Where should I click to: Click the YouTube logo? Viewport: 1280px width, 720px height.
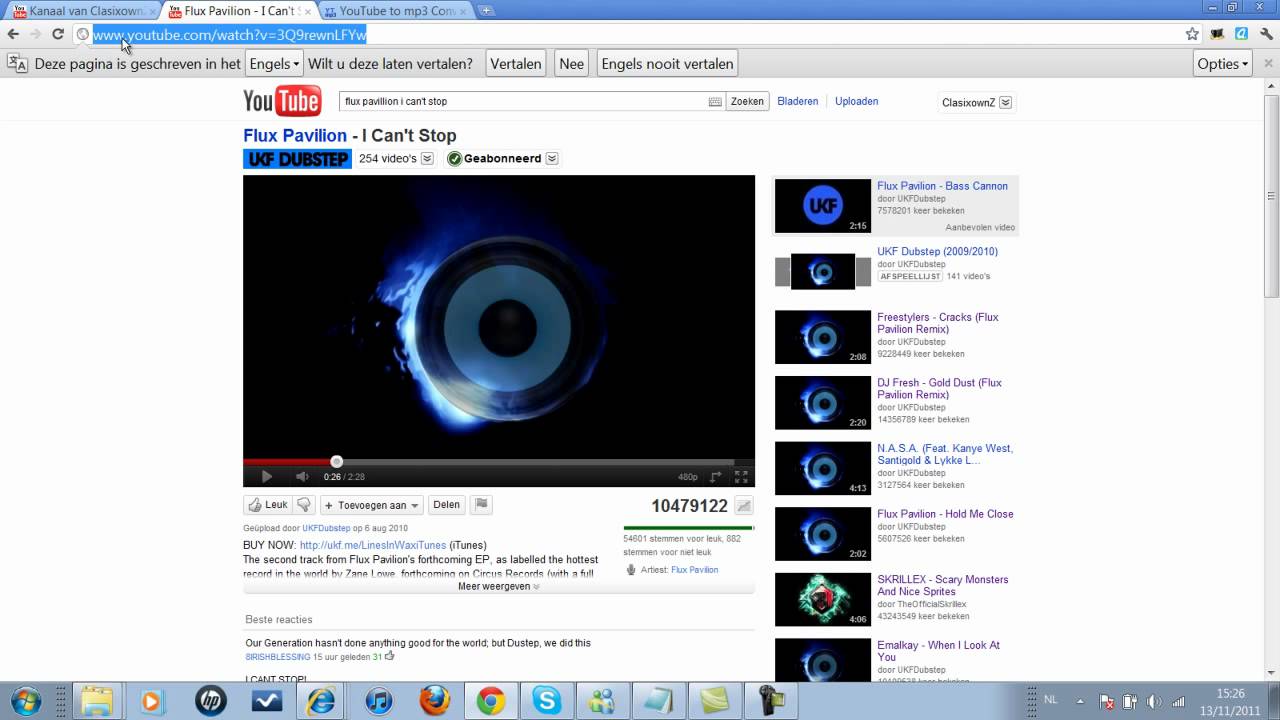[282, 101]
